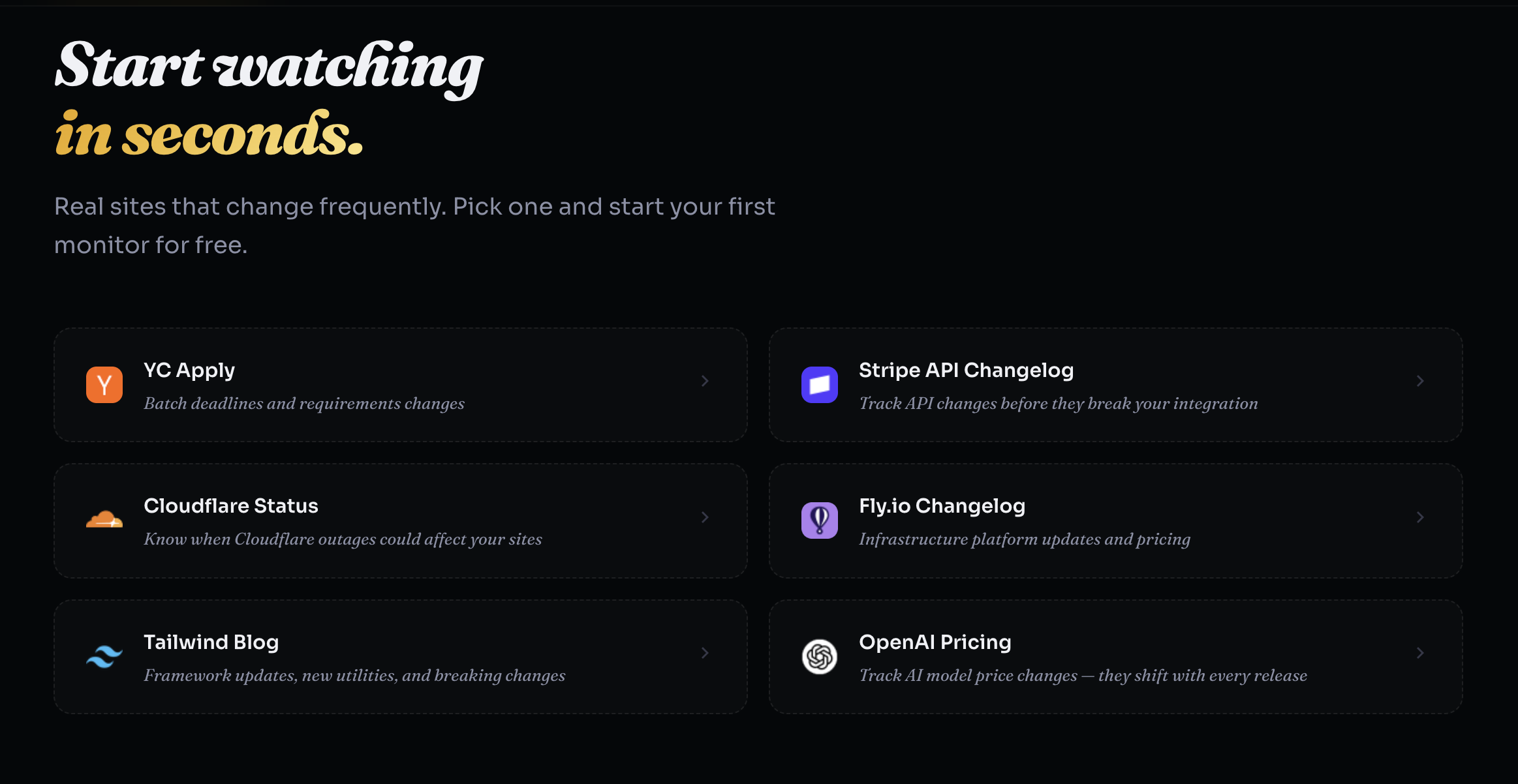
Task: Click the Fly.io Changelog monitor card
Action: click(1117, 520)
